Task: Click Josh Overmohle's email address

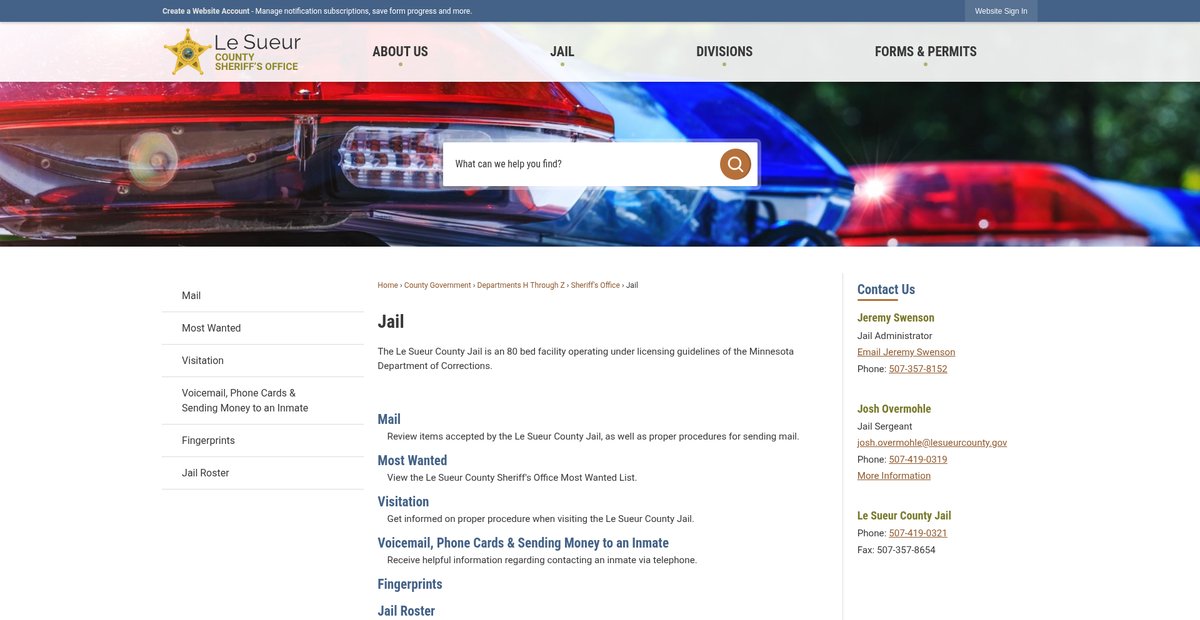Action: [931, 442]
